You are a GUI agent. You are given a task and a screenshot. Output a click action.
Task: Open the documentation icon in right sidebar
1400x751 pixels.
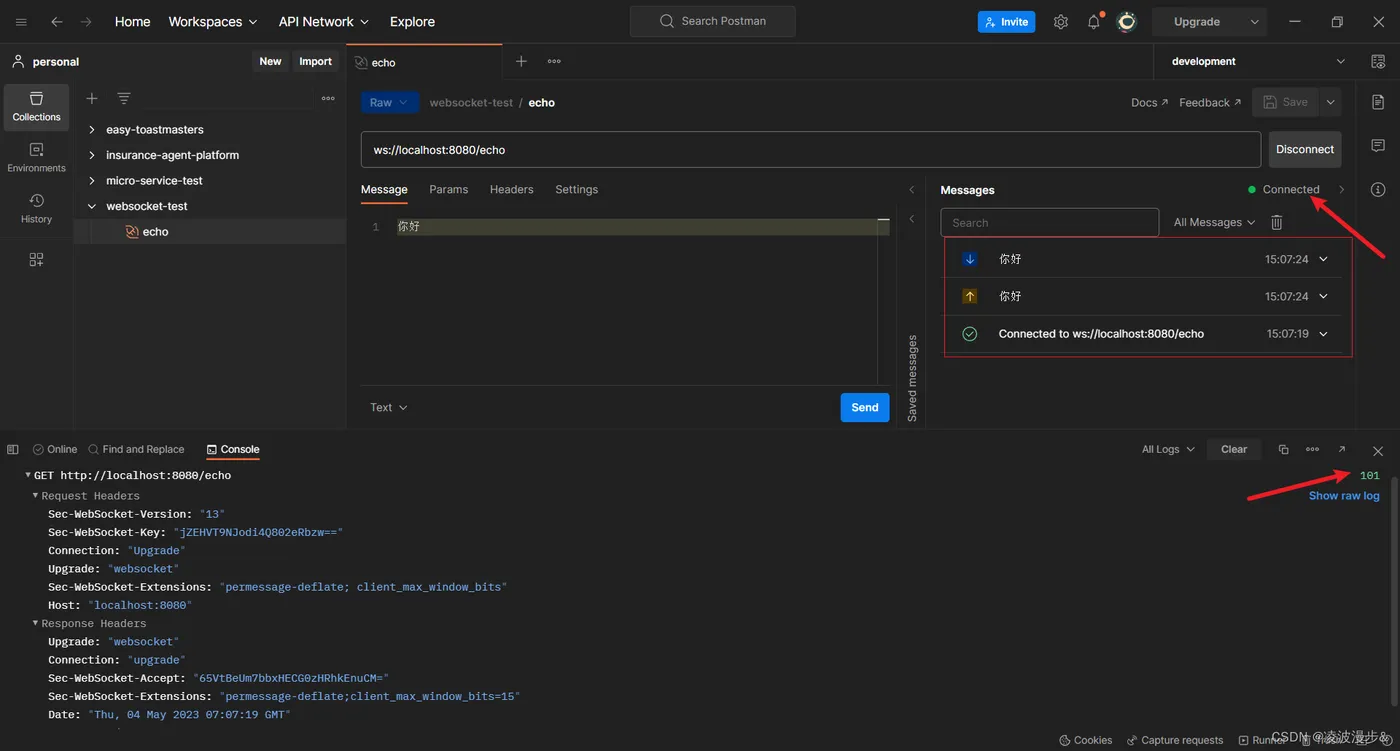1378,102
